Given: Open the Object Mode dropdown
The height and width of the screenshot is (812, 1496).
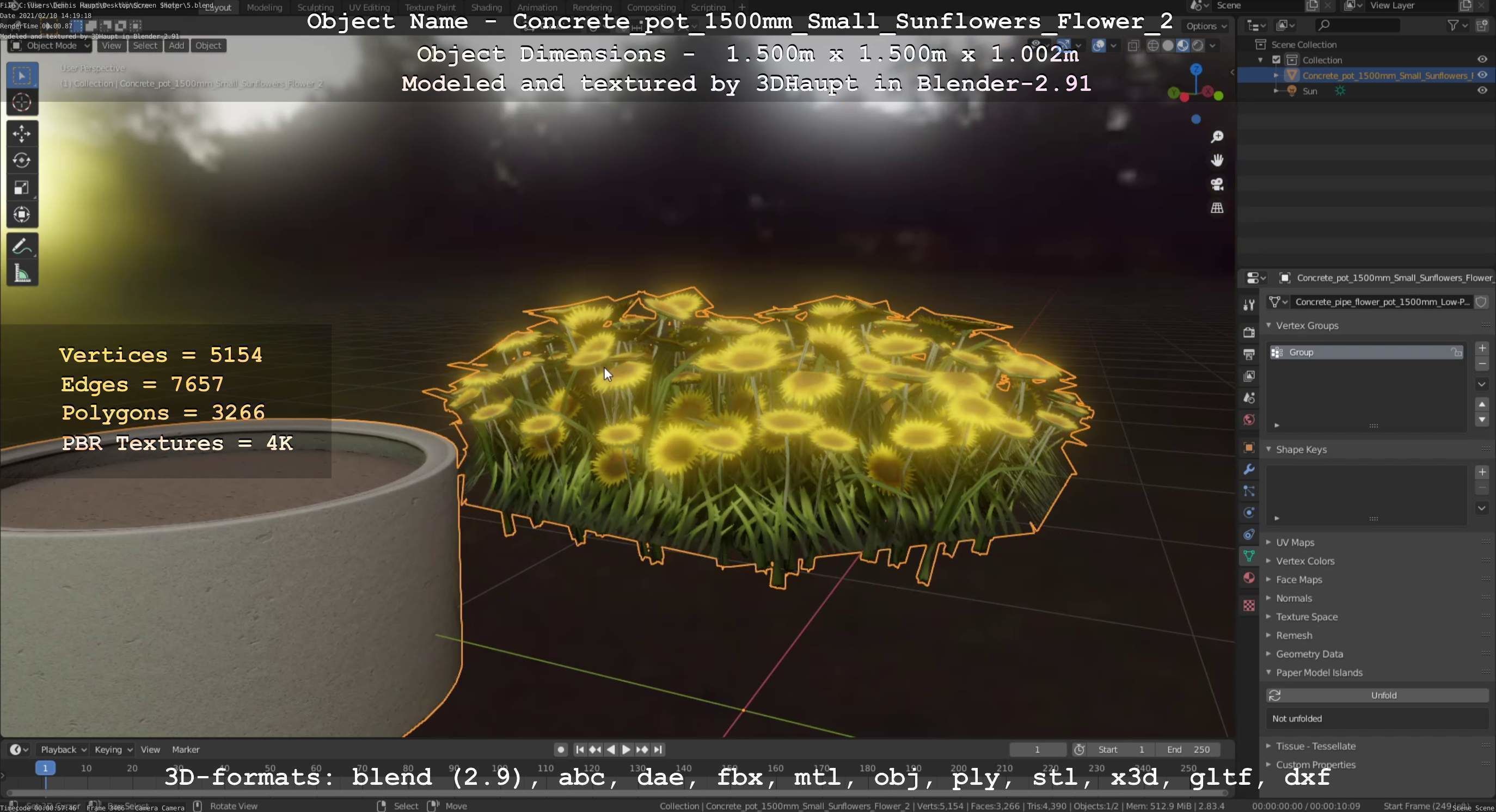Looking at the screenshot, I should click(x=51, y=45).
